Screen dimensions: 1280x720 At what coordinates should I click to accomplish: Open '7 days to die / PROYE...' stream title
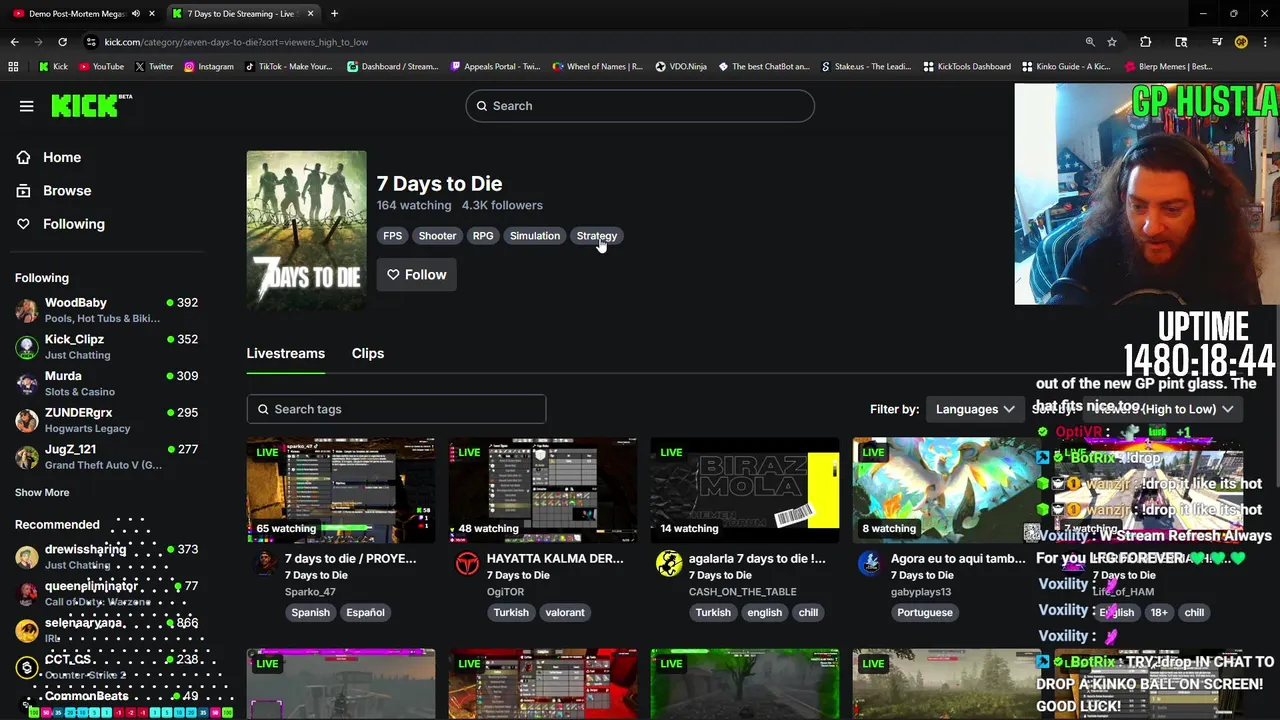tap(350, 558)
